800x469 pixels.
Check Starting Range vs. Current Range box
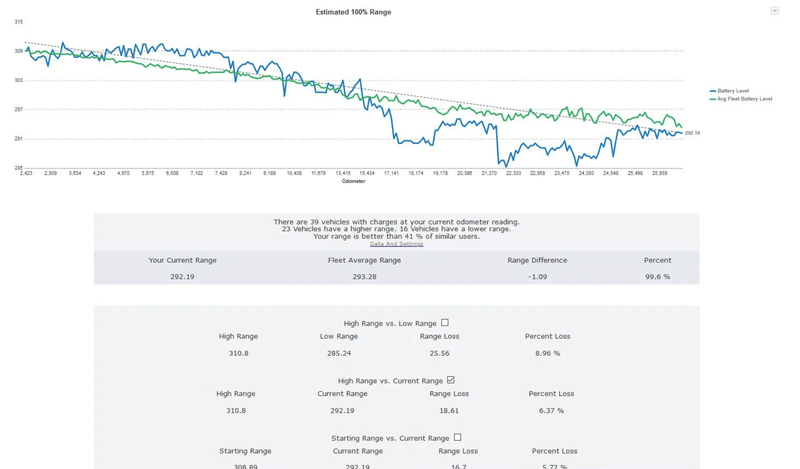coord(457,437)
